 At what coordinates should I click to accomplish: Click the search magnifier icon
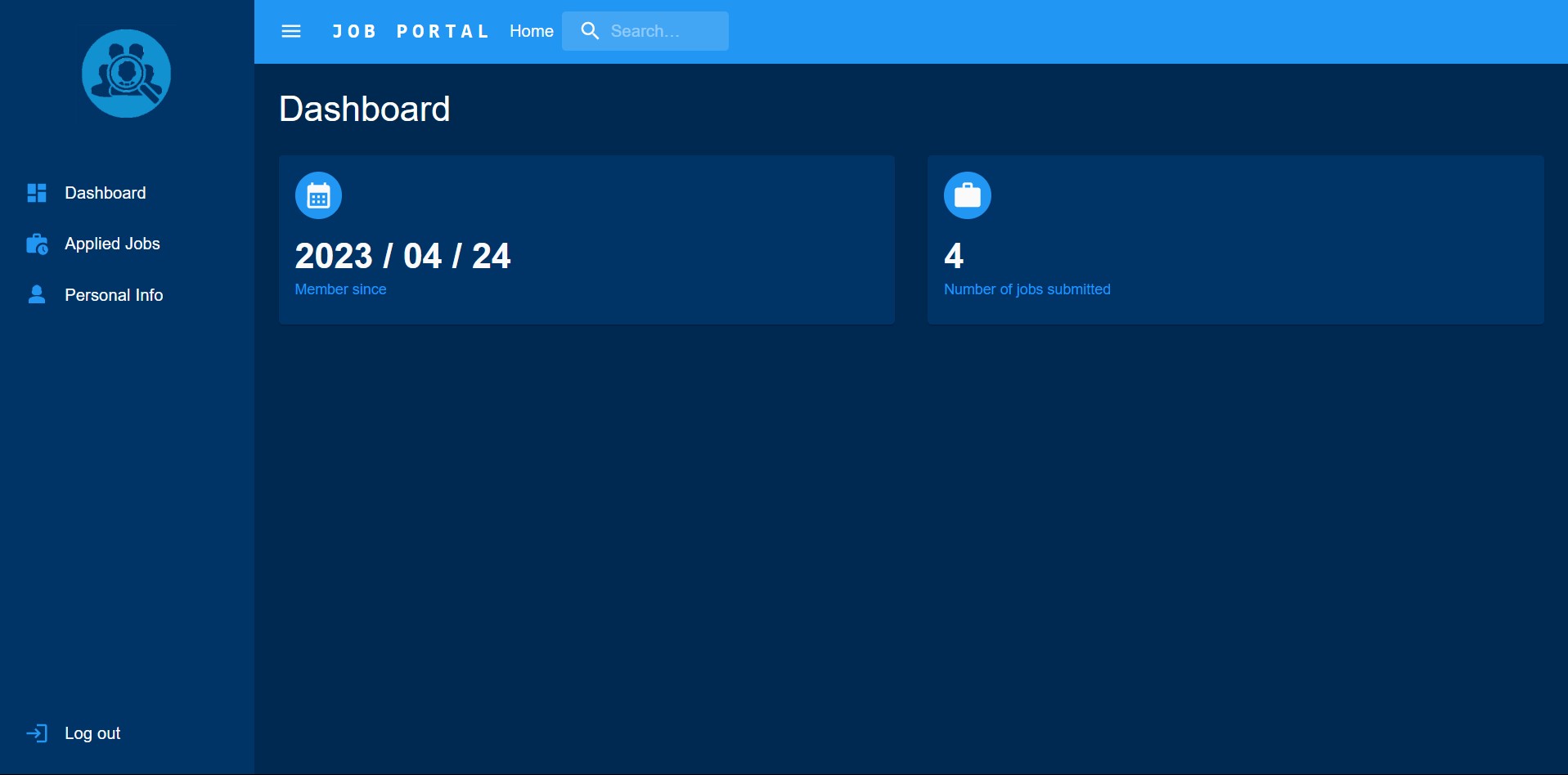[x=591, y=31]
